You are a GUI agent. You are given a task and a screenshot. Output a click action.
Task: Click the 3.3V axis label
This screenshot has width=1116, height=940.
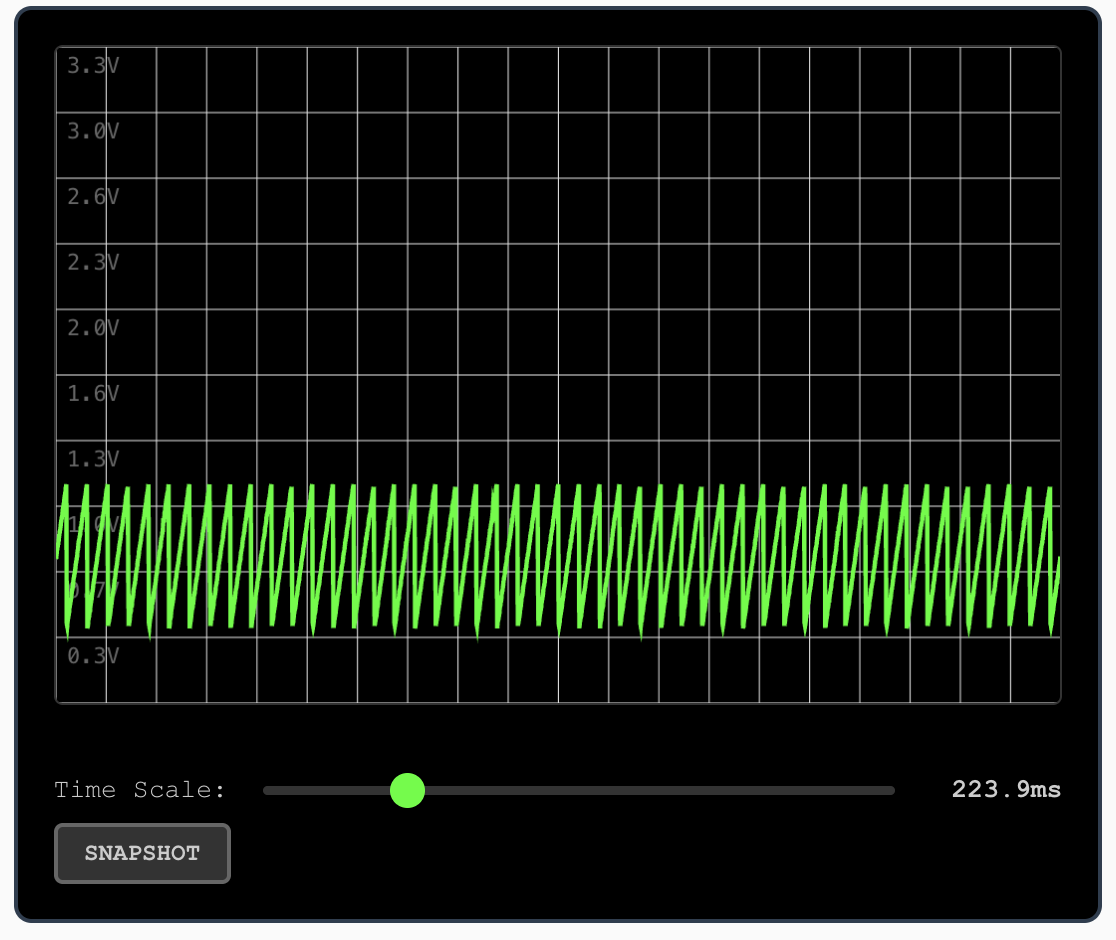[93, 65]
